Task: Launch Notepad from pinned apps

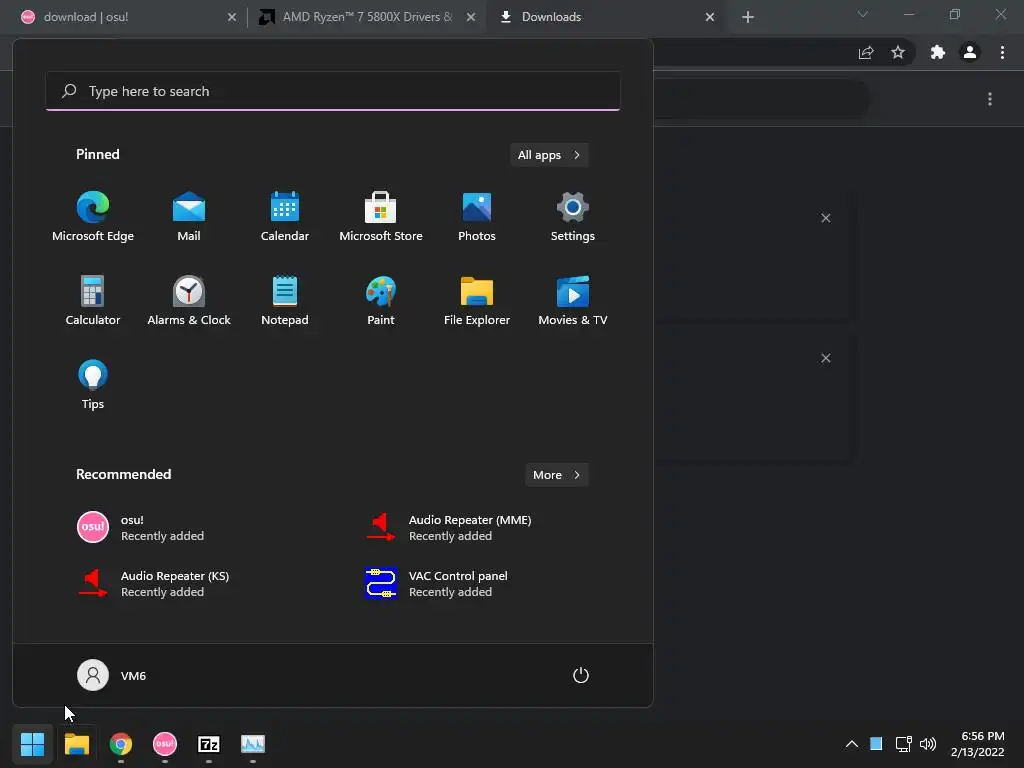Action: (285, 301)
